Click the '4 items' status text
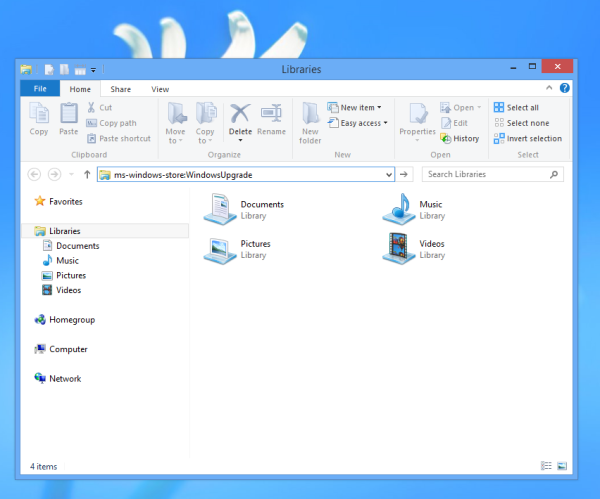The image size is (600, 499). point(44,466)
